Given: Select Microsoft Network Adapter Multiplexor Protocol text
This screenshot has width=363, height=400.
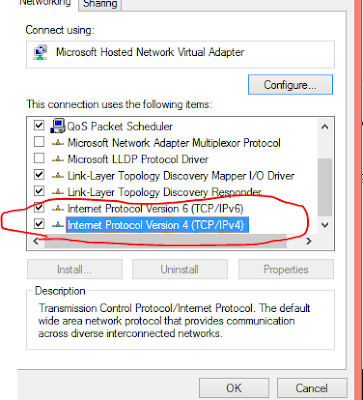Looking at the screenshot, I should tap(174, 143).
